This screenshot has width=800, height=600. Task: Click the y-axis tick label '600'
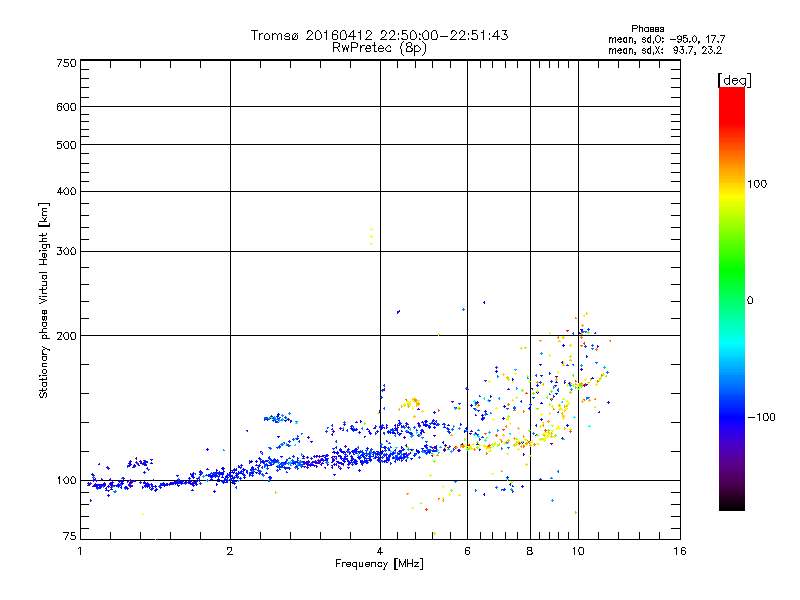click(x=66, y=107)
